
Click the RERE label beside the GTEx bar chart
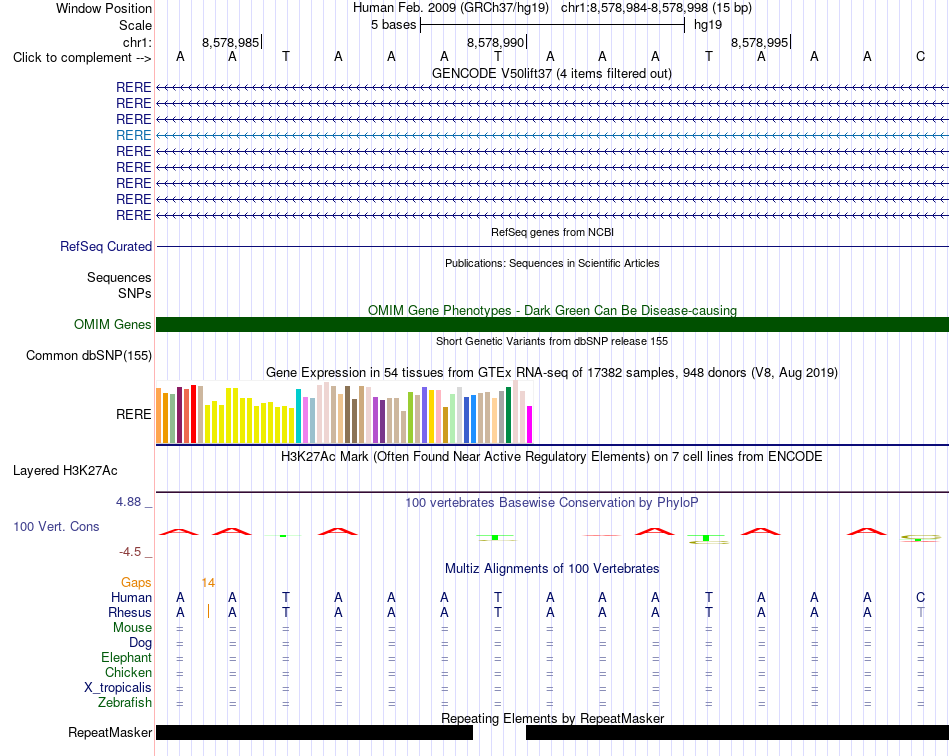(133, 414)
